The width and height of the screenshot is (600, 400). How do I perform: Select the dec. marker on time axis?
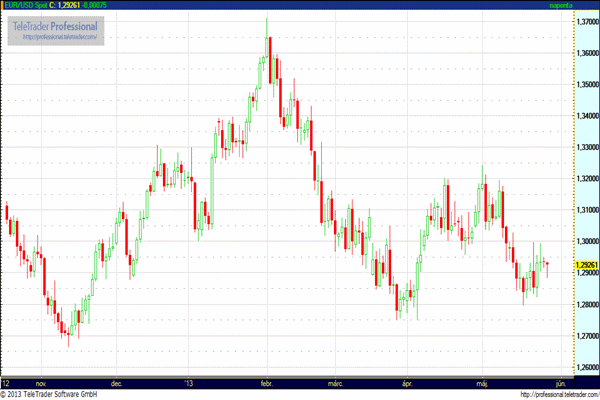(x=117, y=383)
